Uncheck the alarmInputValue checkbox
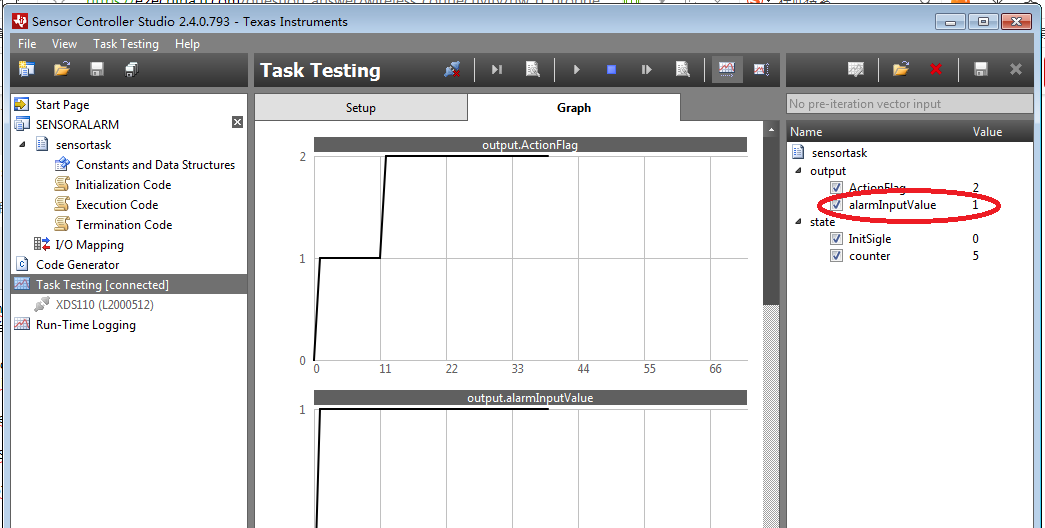This screenshot has height=528, width=1045. click(x=836, y=205)
